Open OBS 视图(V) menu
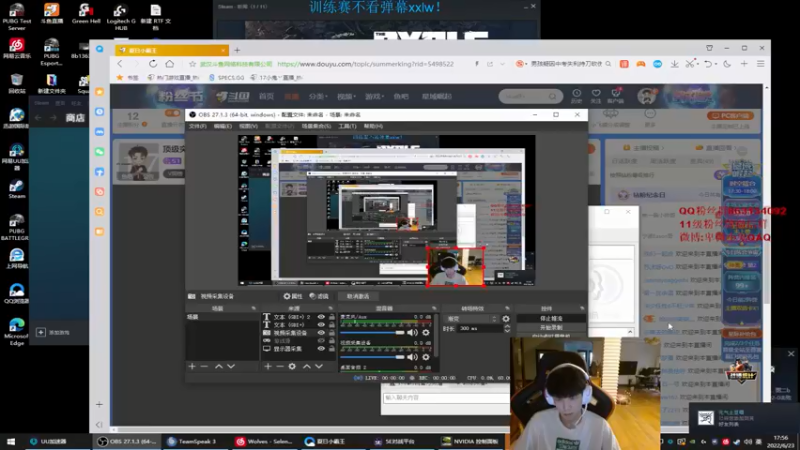 248,126
